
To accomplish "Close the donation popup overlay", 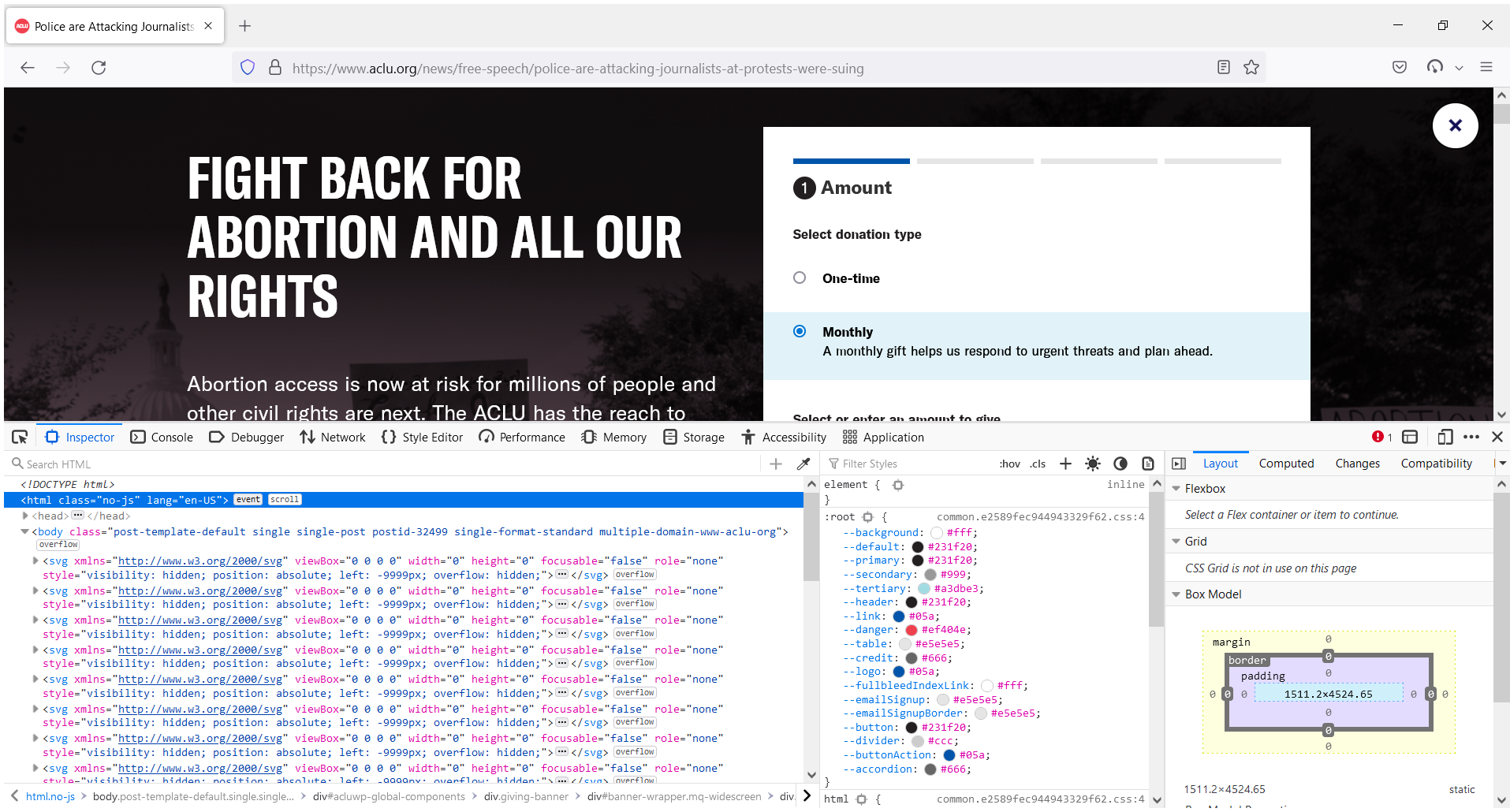I will 1455,125.
